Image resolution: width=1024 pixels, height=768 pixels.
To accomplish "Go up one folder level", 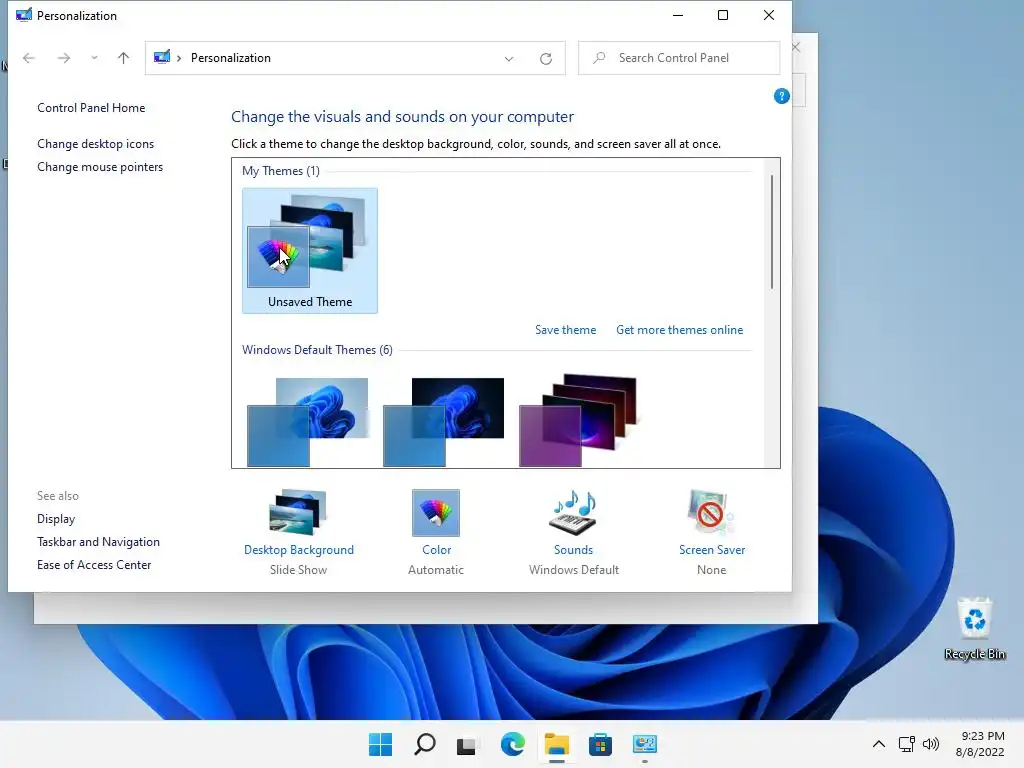I will (123, 58).
